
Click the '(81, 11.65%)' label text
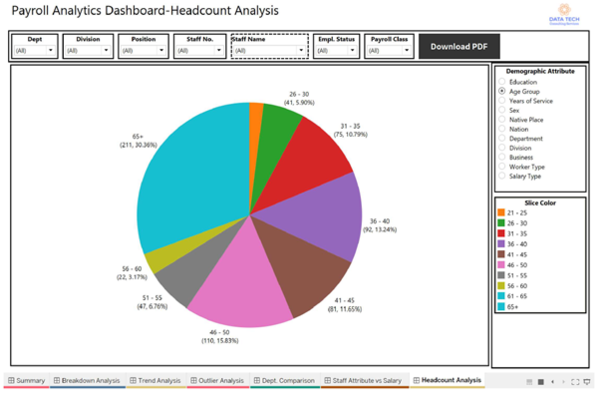tap(344, 309)
